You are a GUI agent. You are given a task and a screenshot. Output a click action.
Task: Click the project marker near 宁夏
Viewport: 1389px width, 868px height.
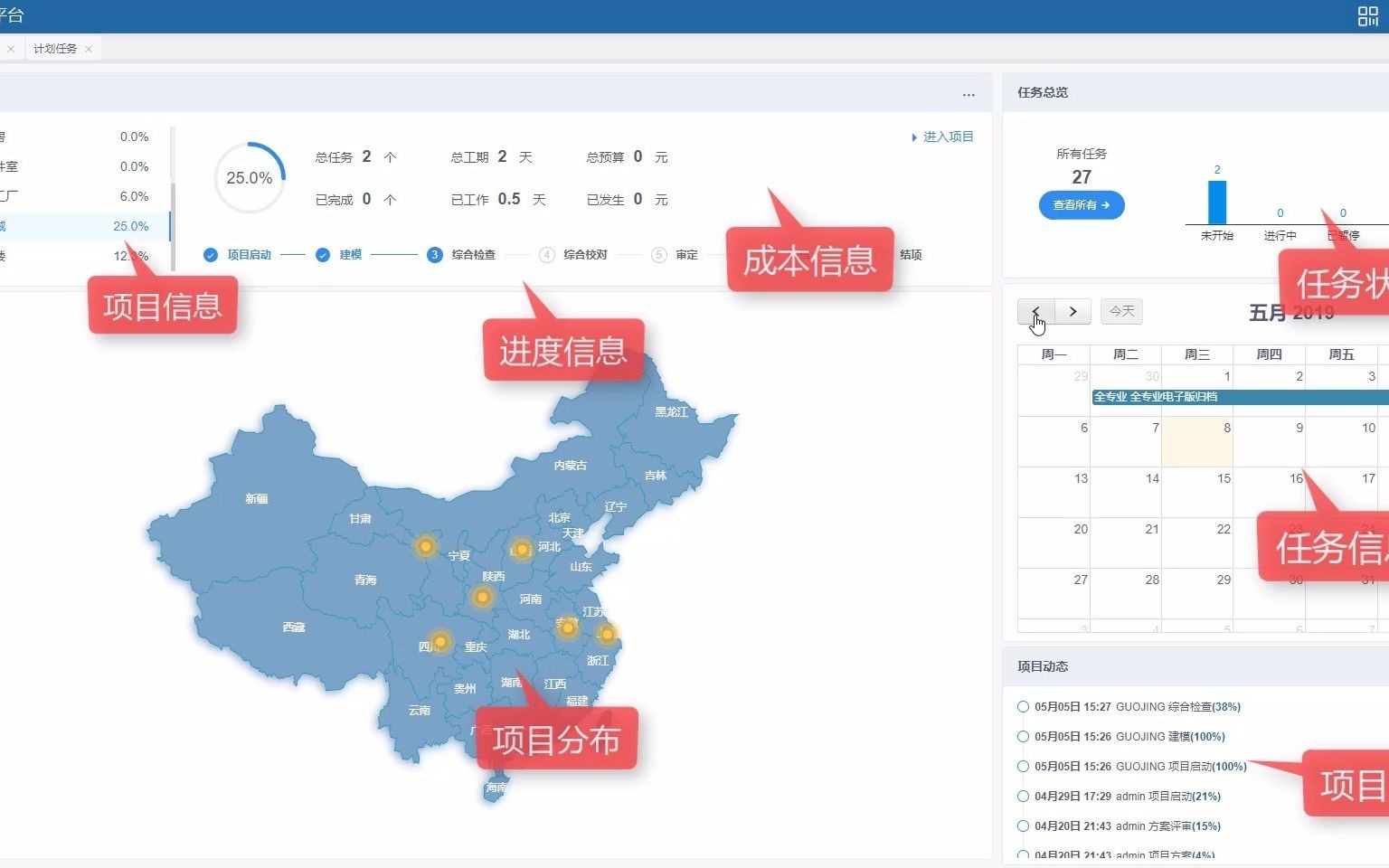click(425, 546)
